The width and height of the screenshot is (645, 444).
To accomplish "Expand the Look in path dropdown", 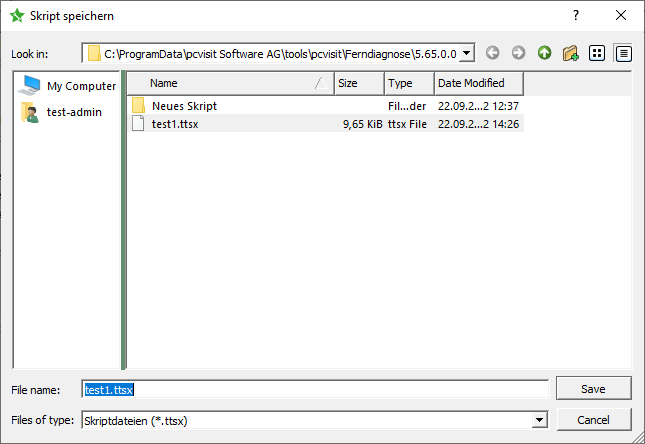I will (467, 53).
